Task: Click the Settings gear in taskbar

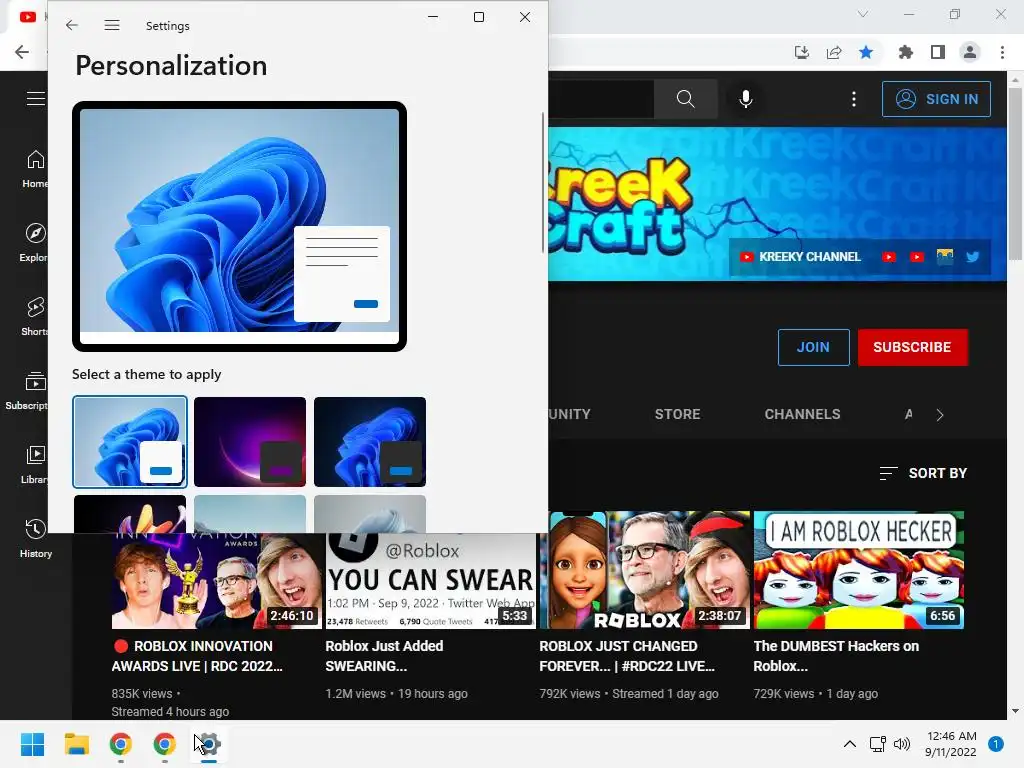Action: (208, 744)
